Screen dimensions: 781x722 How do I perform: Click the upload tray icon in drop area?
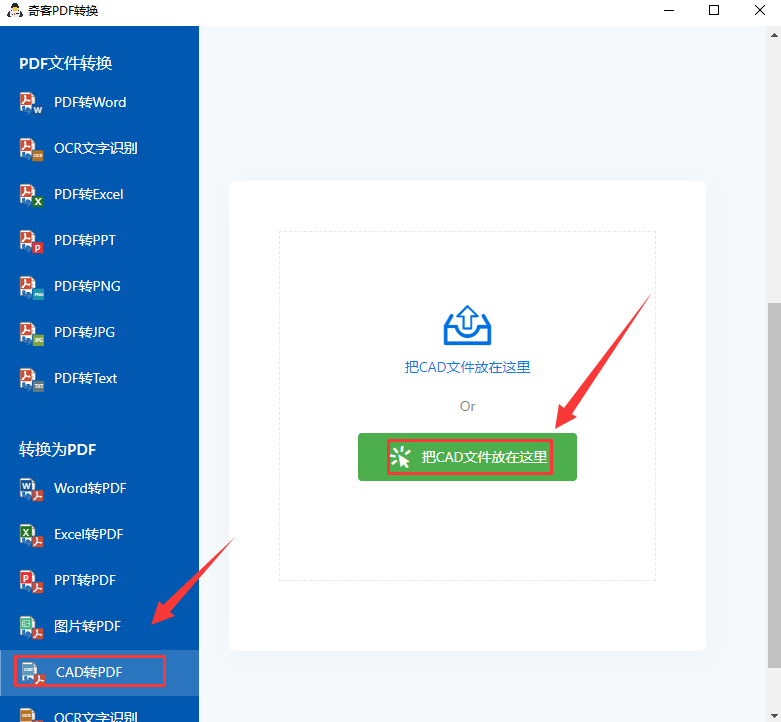pos(467,325)
